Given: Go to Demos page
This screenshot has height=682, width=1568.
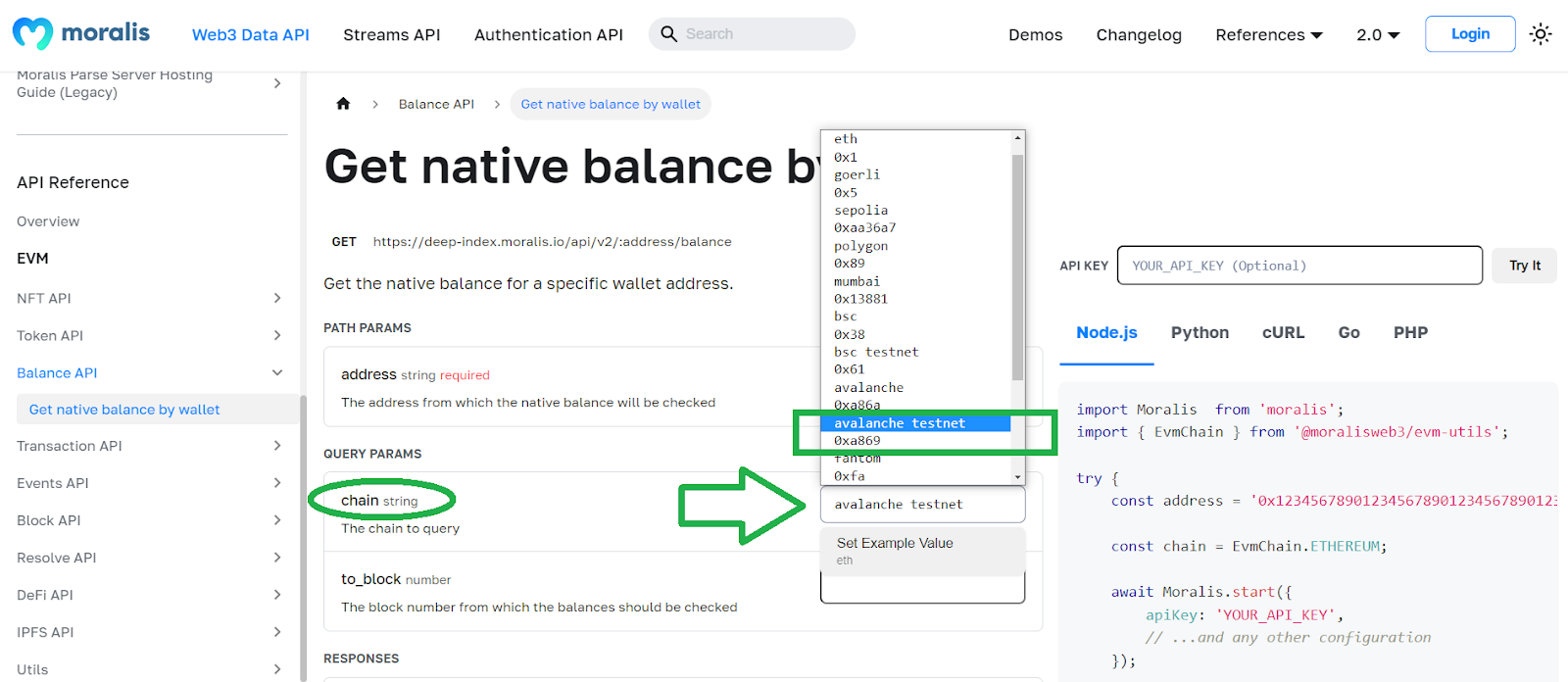Looking at the screenshot, I should tap(1036, 35).
